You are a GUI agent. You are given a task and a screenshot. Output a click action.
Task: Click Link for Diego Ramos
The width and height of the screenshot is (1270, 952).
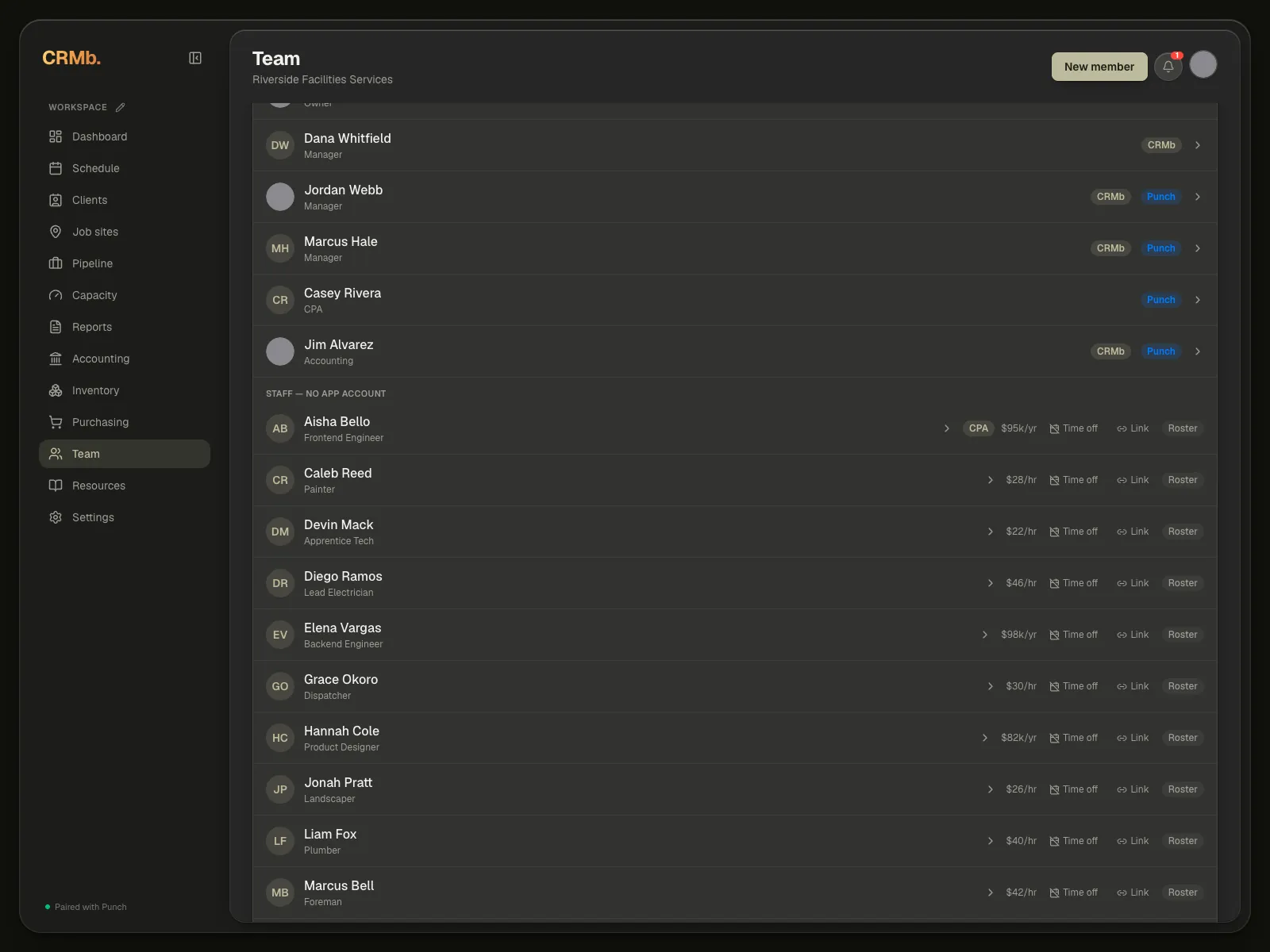(x=1133, y=583)
